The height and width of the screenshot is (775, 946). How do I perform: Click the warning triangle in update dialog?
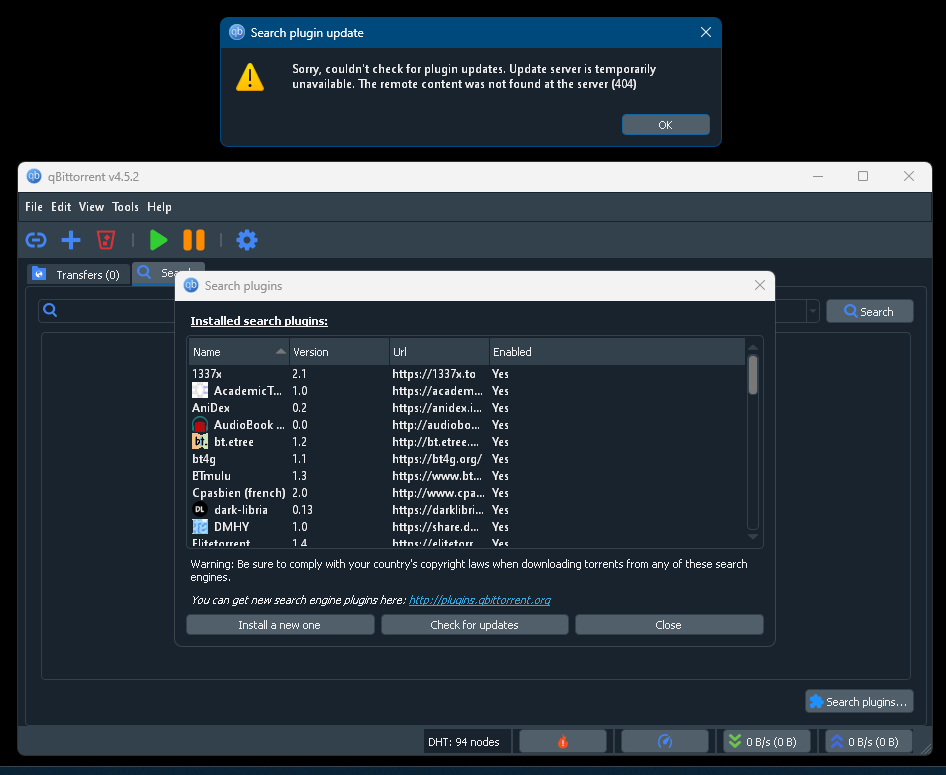pos(250,77)
